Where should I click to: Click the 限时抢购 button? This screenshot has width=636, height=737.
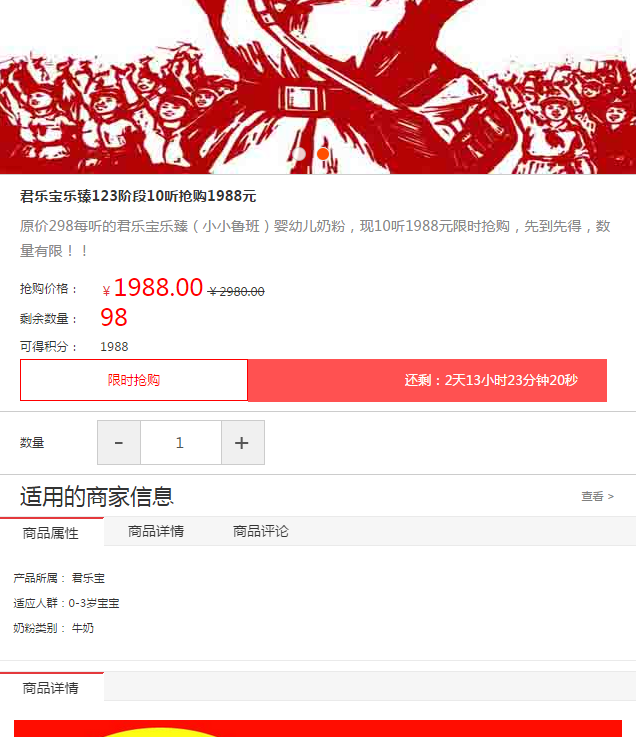(x=134, y=380)
